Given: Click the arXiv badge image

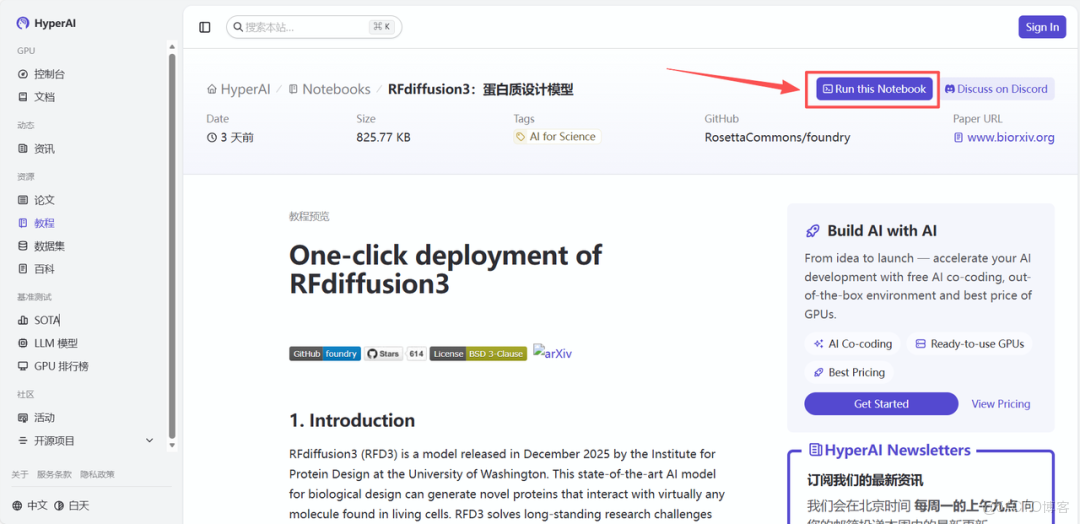Looking at the screenshot, I should (552, 353).
